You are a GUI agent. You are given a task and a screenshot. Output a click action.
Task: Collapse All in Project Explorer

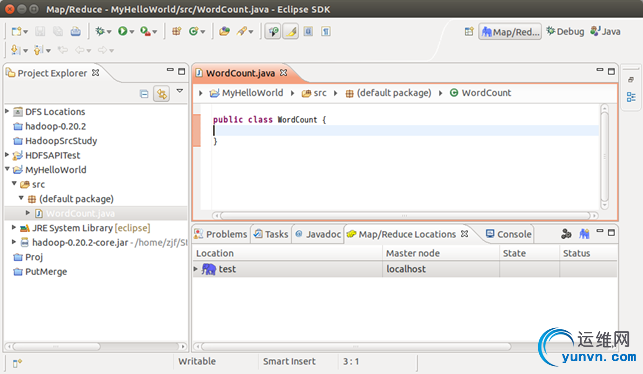click(x=144, y=94)
